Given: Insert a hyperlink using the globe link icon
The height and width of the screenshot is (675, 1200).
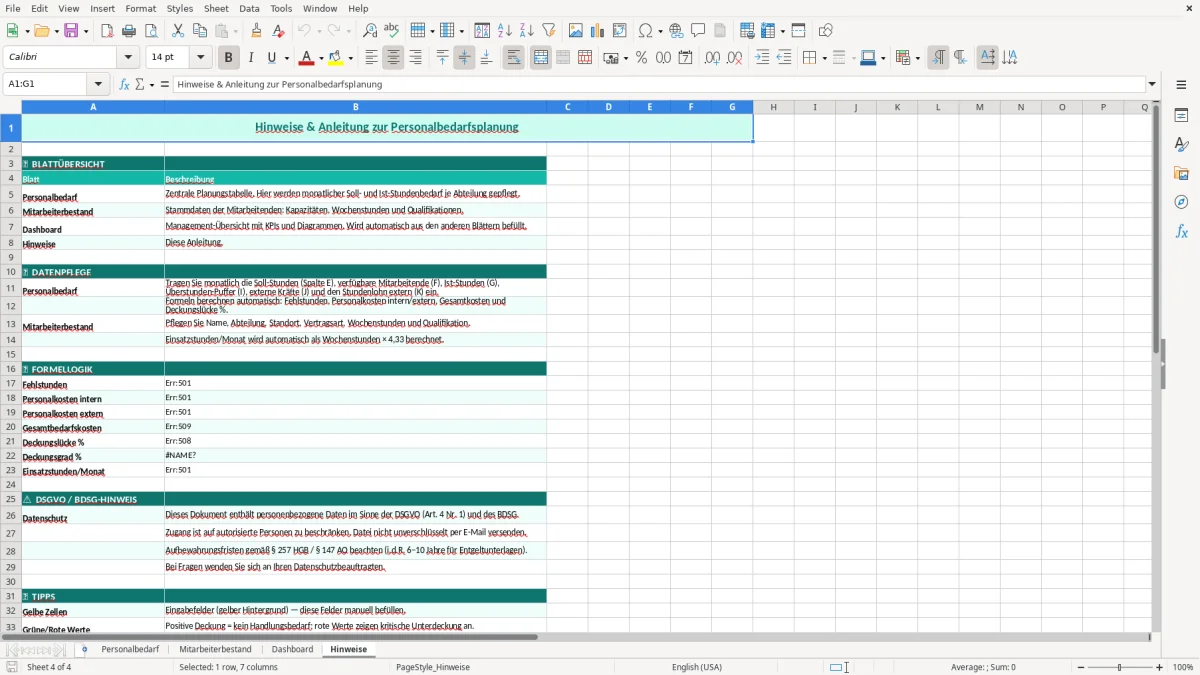Looking at the screenshot, I should pos(676,31).
